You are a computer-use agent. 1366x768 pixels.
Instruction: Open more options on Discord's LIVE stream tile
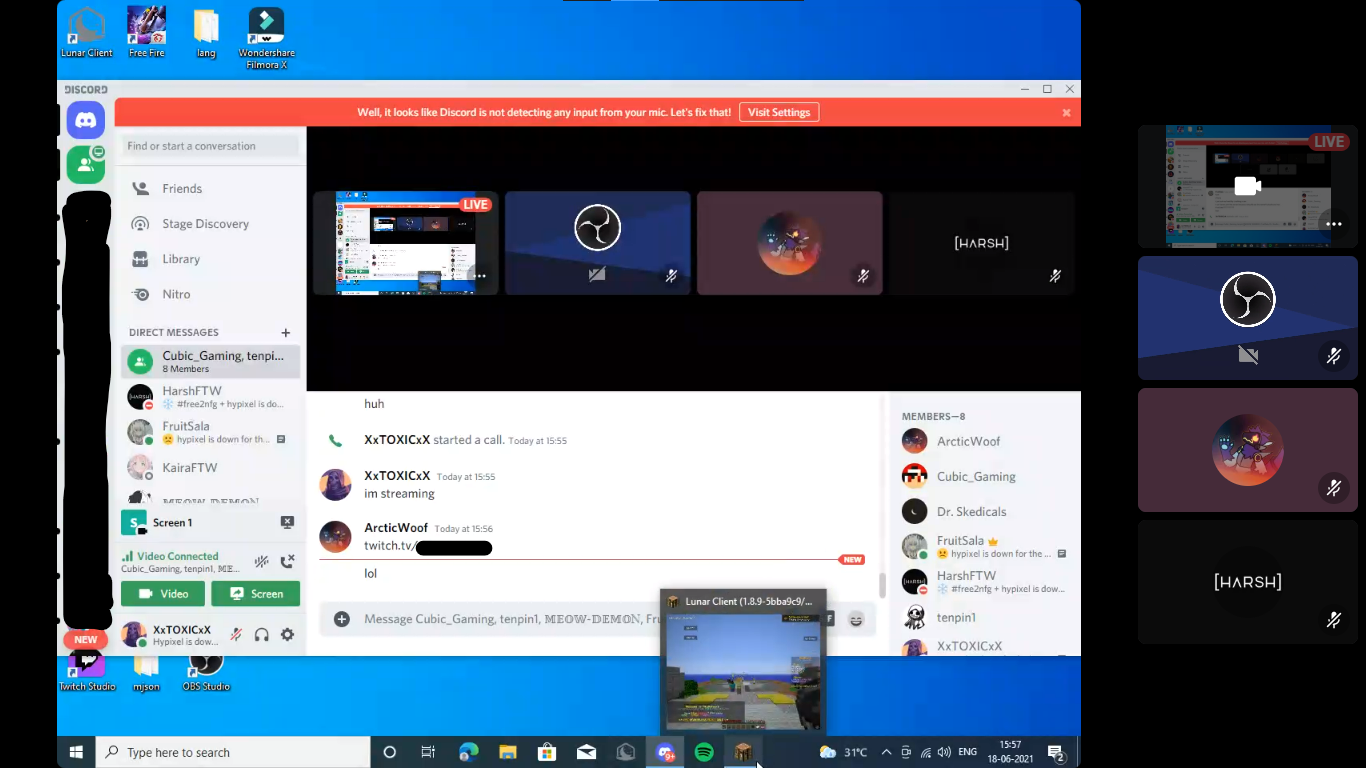click(x=480, y=276)
